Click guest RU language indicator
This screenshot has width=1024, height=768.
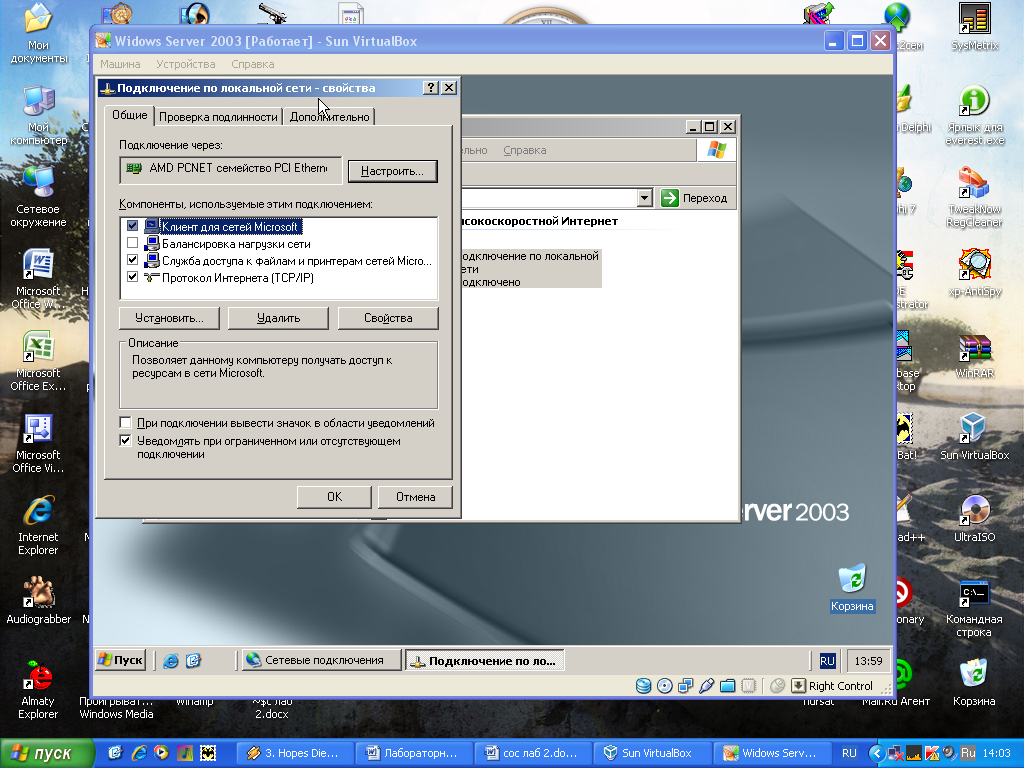click(827, 661)
